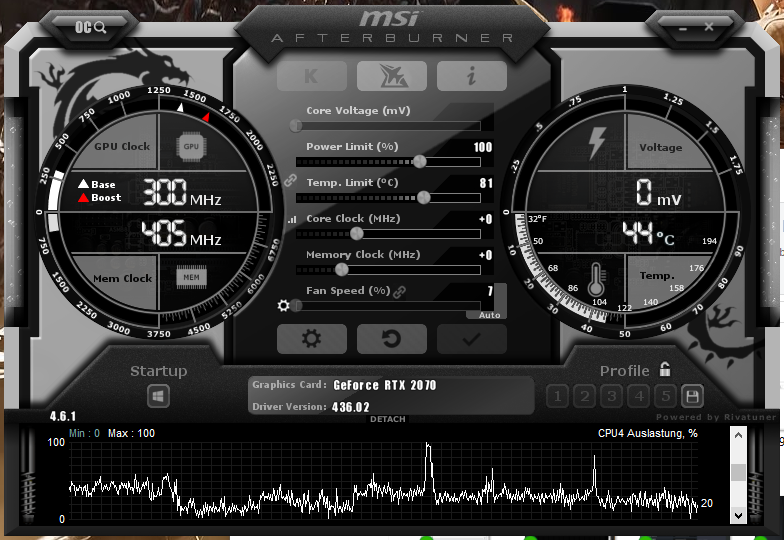Click the Fan Speed value field
The image size is (784, 540).
click(x=490, y=291)
